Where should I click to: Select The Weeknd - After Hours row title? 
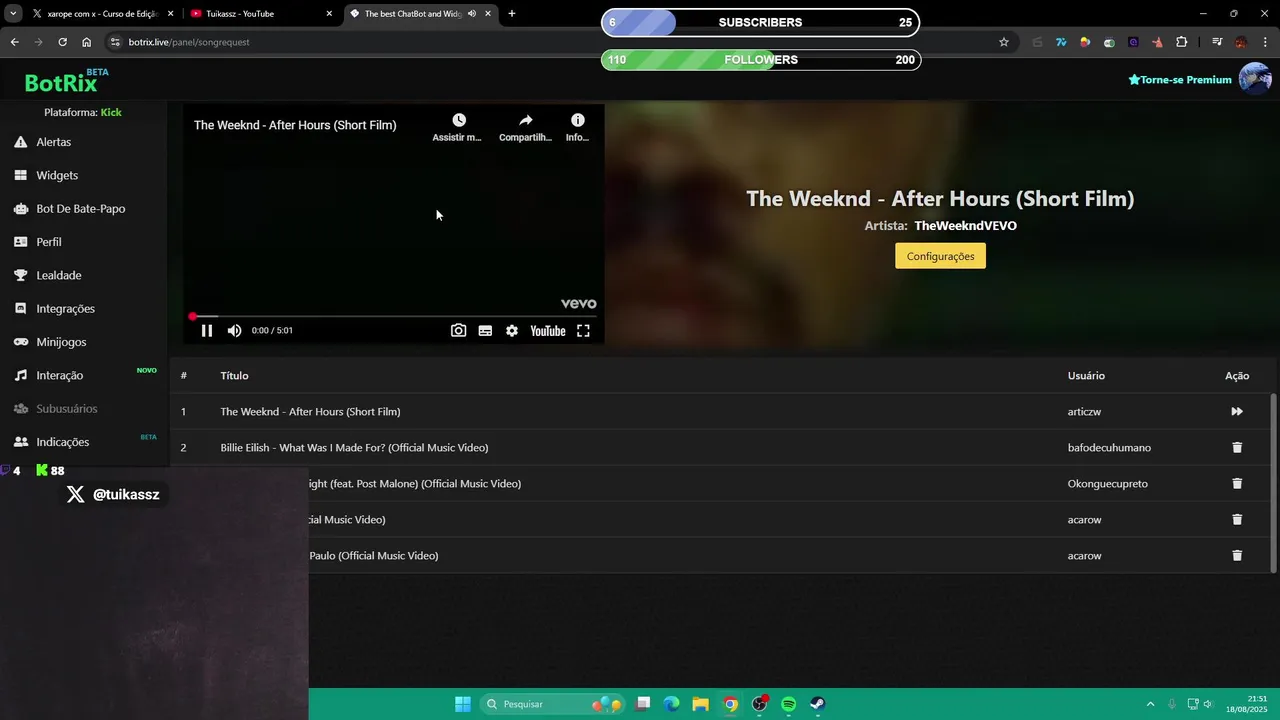click(310, 412)
